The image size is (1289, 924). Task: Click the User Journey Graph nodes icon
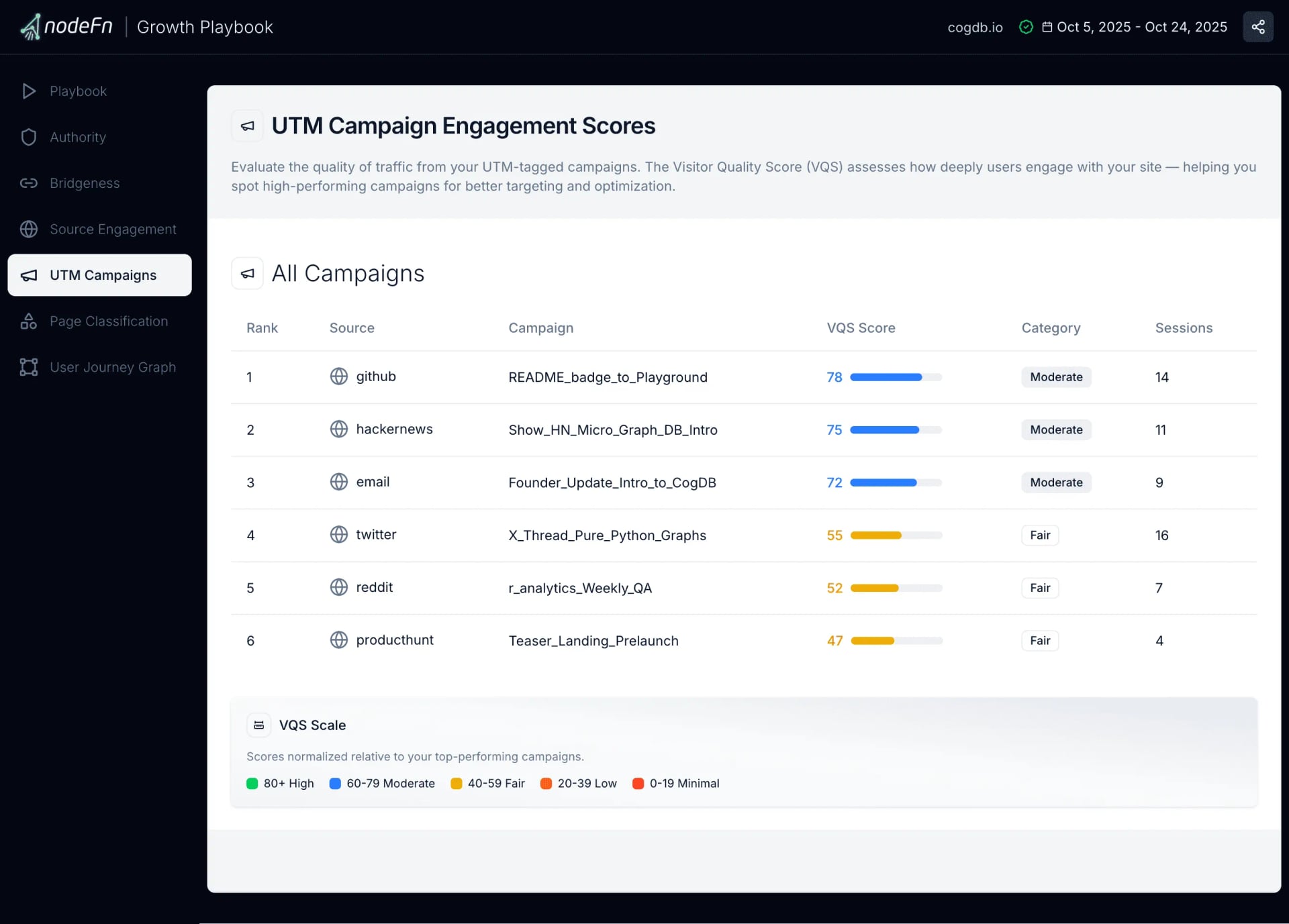[x=28, y=367]
